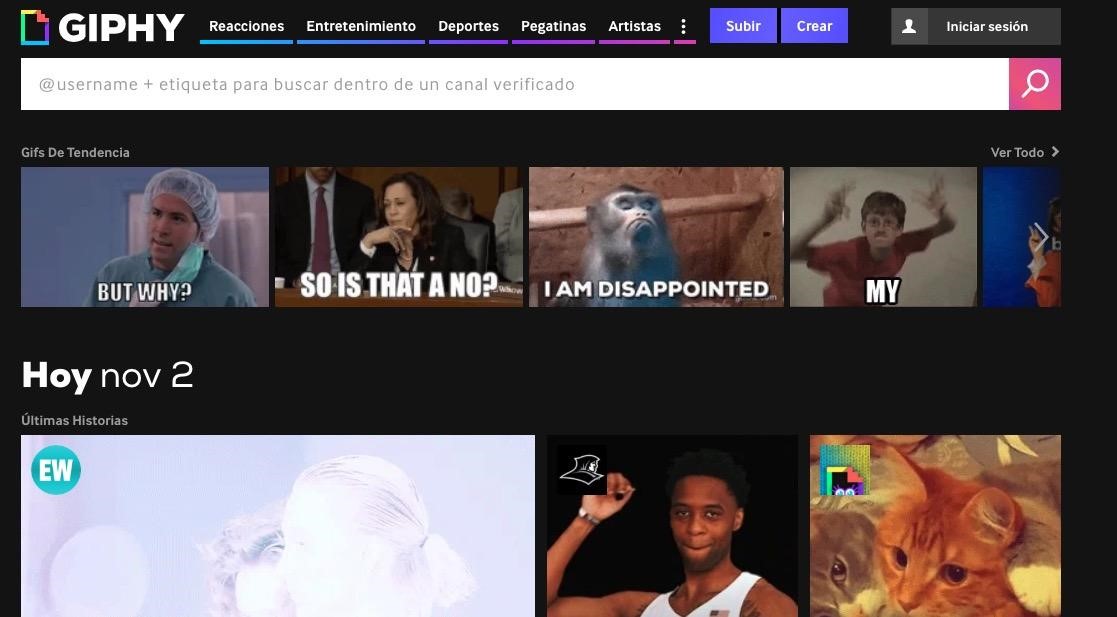This screenshot has height=617, width=1117.
Task: Click the GIPHY logo
Action: (103, 27)
